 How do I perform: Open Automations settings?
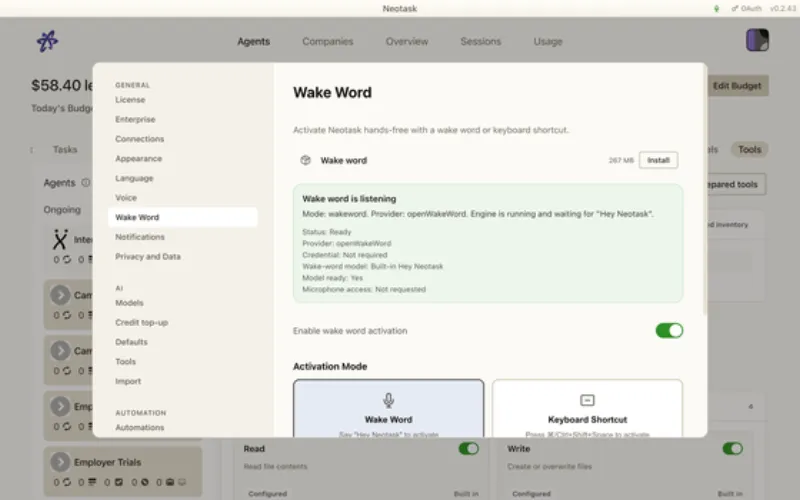click(140, 428)
